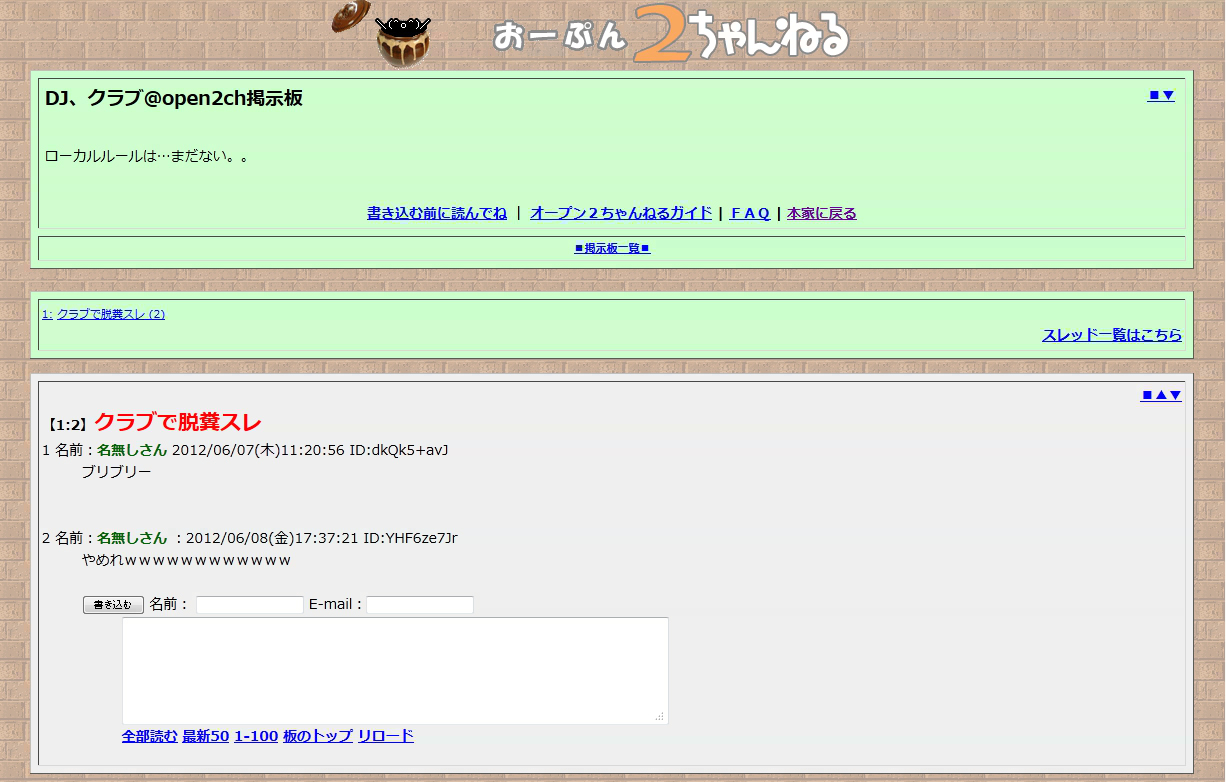Click red thread title クラブで脱糞スレ
1226x782 pixels.
178,423
